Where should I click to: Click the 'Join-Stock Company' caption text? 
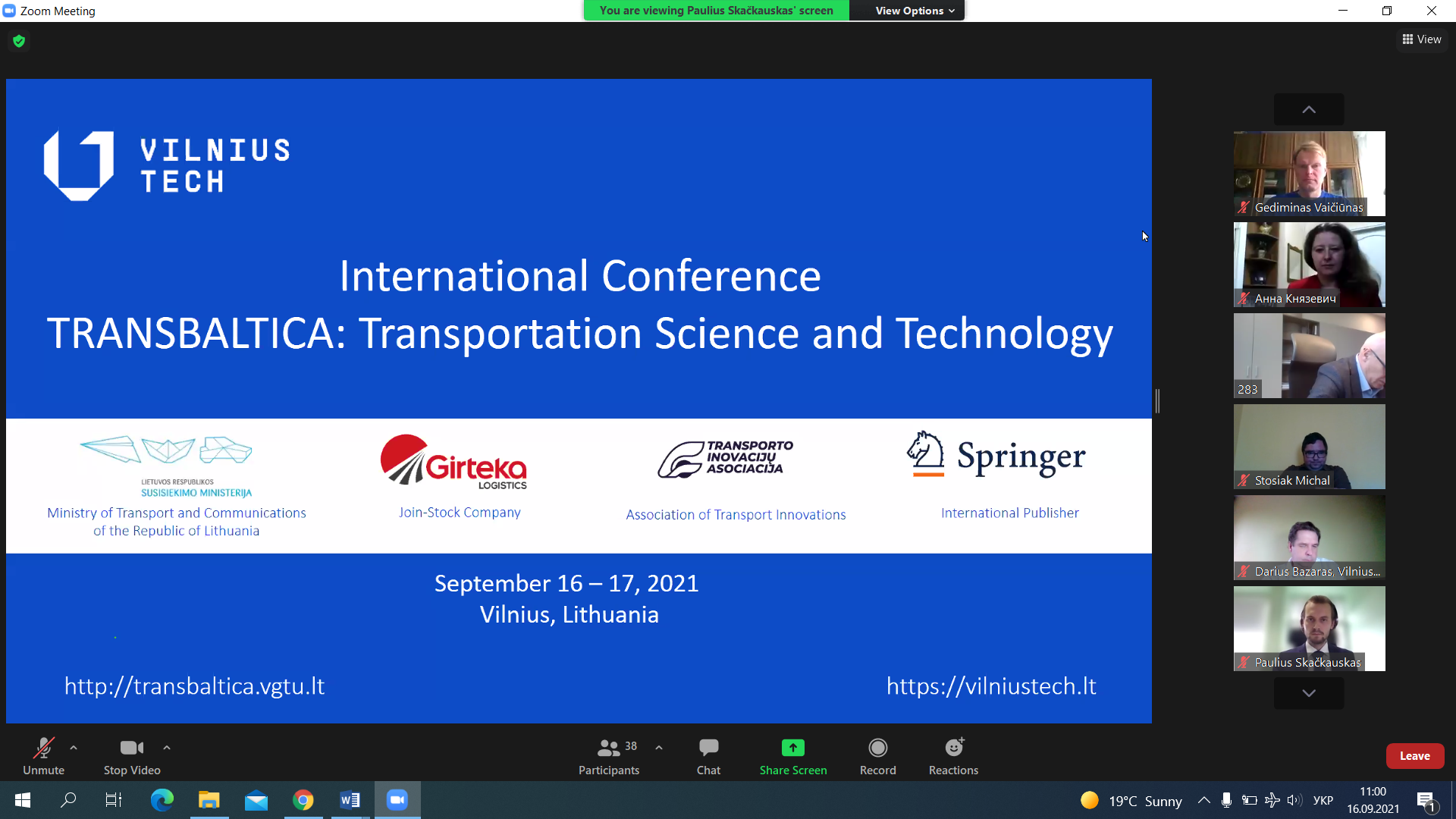click(x=460, y=513)
